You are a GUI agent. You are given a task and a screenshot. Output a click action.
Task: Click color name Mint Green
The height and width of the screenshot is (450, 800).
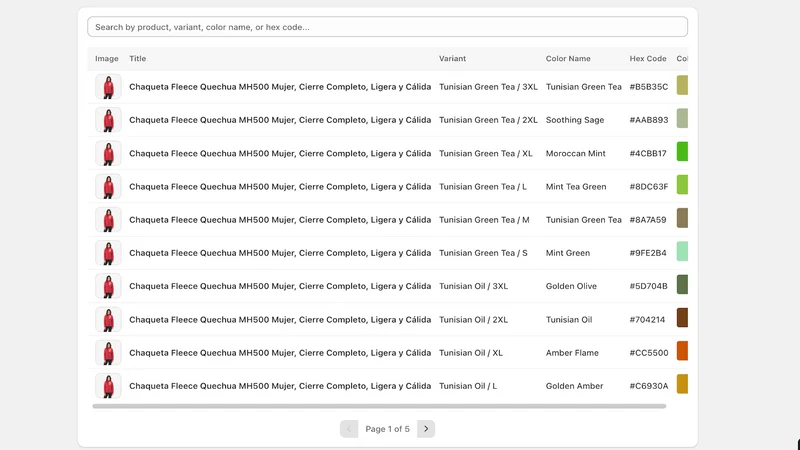567,253
